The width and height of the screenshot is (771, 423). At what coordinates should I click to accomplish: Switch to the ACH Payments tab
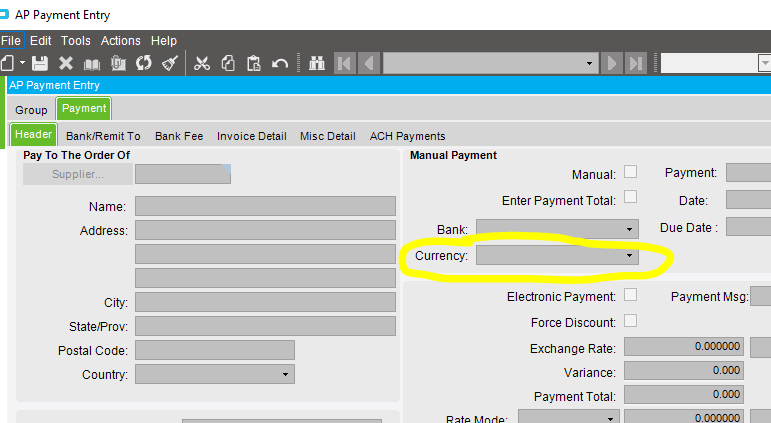(408, 136)
